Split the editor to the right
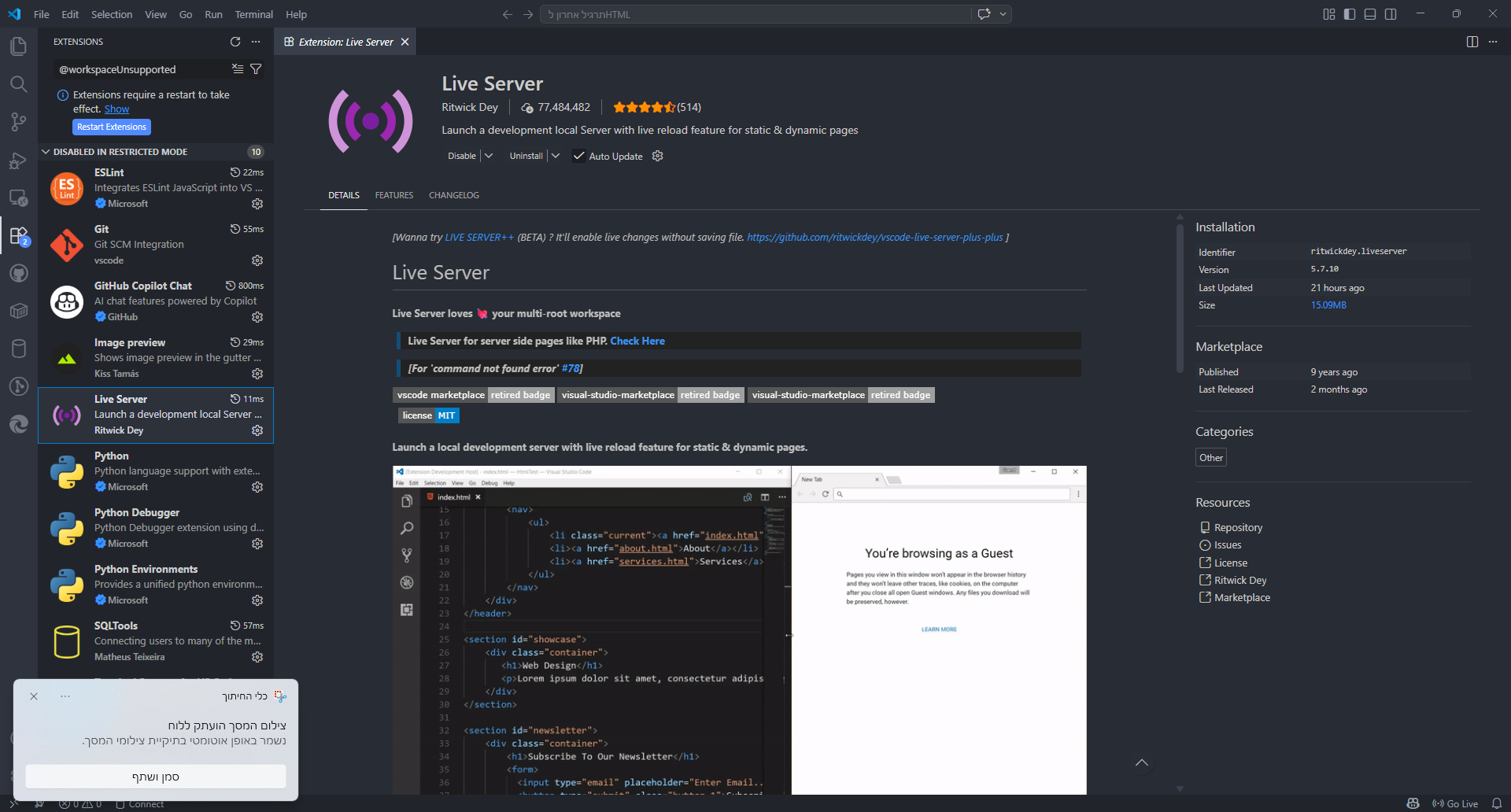 (1472, 42)
